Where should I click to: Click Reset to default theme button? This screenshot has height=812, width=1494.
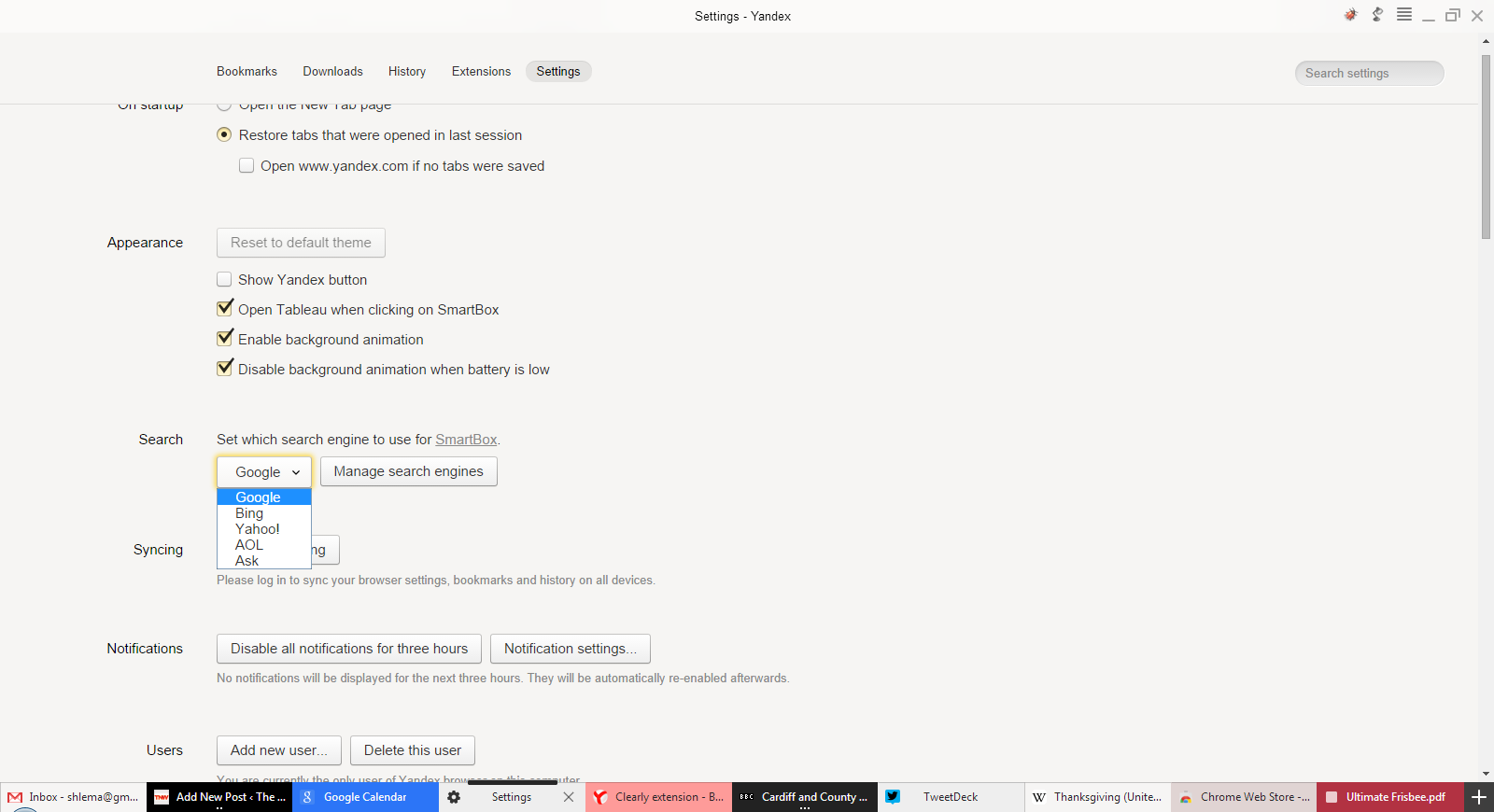[301, 243]
